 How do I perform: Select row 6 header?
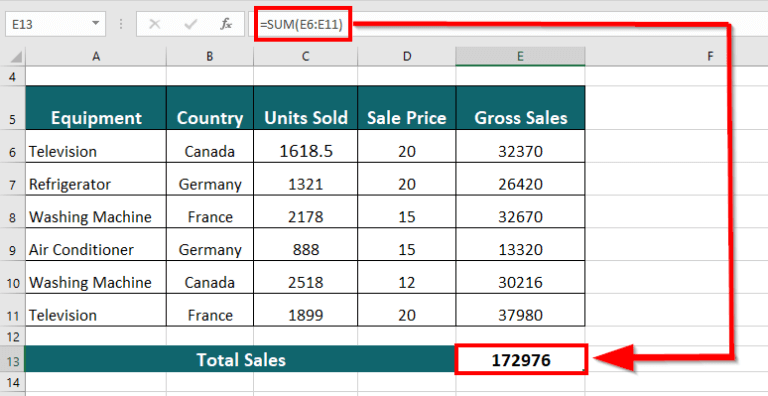pyautogui.click(x=12, y=146)
